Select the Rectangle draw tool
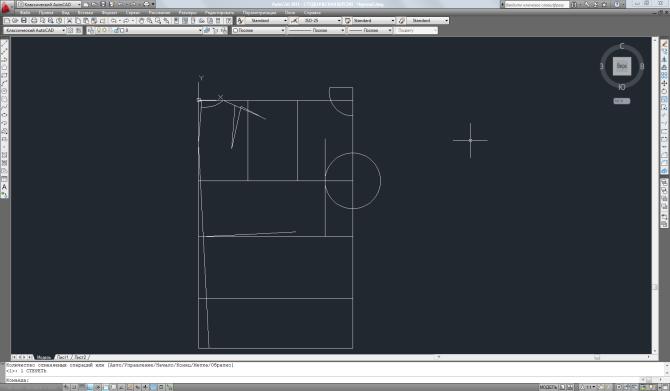 pos(5,75)
